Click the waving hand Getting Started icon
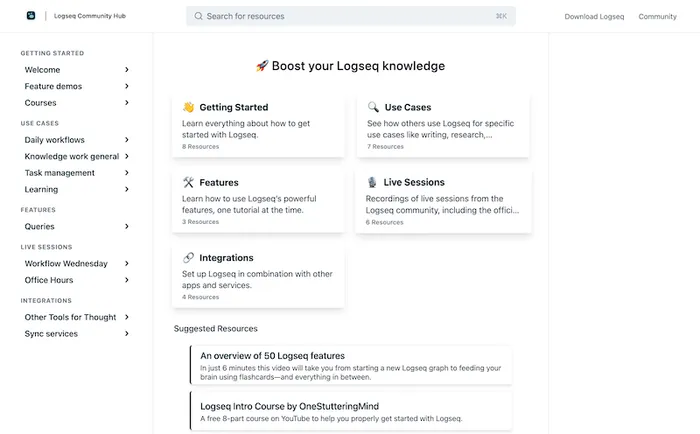This screenshot has width=700, height=434. 188,107
